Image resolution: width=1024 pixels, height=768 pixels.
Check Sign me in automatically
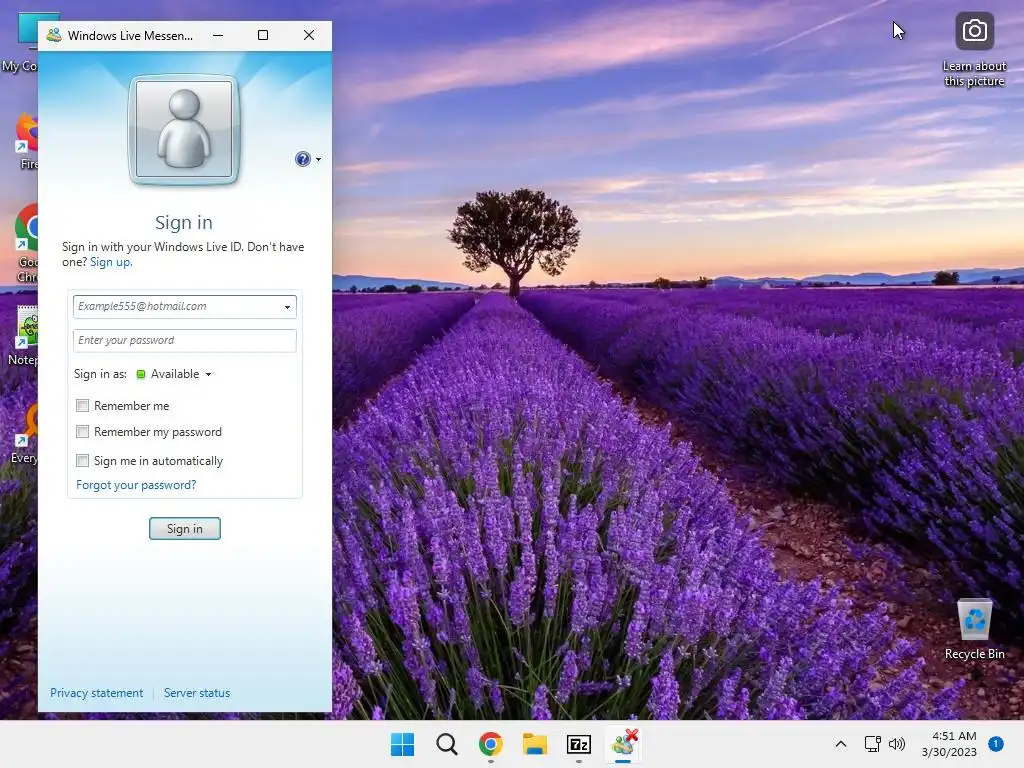(82, 460)
